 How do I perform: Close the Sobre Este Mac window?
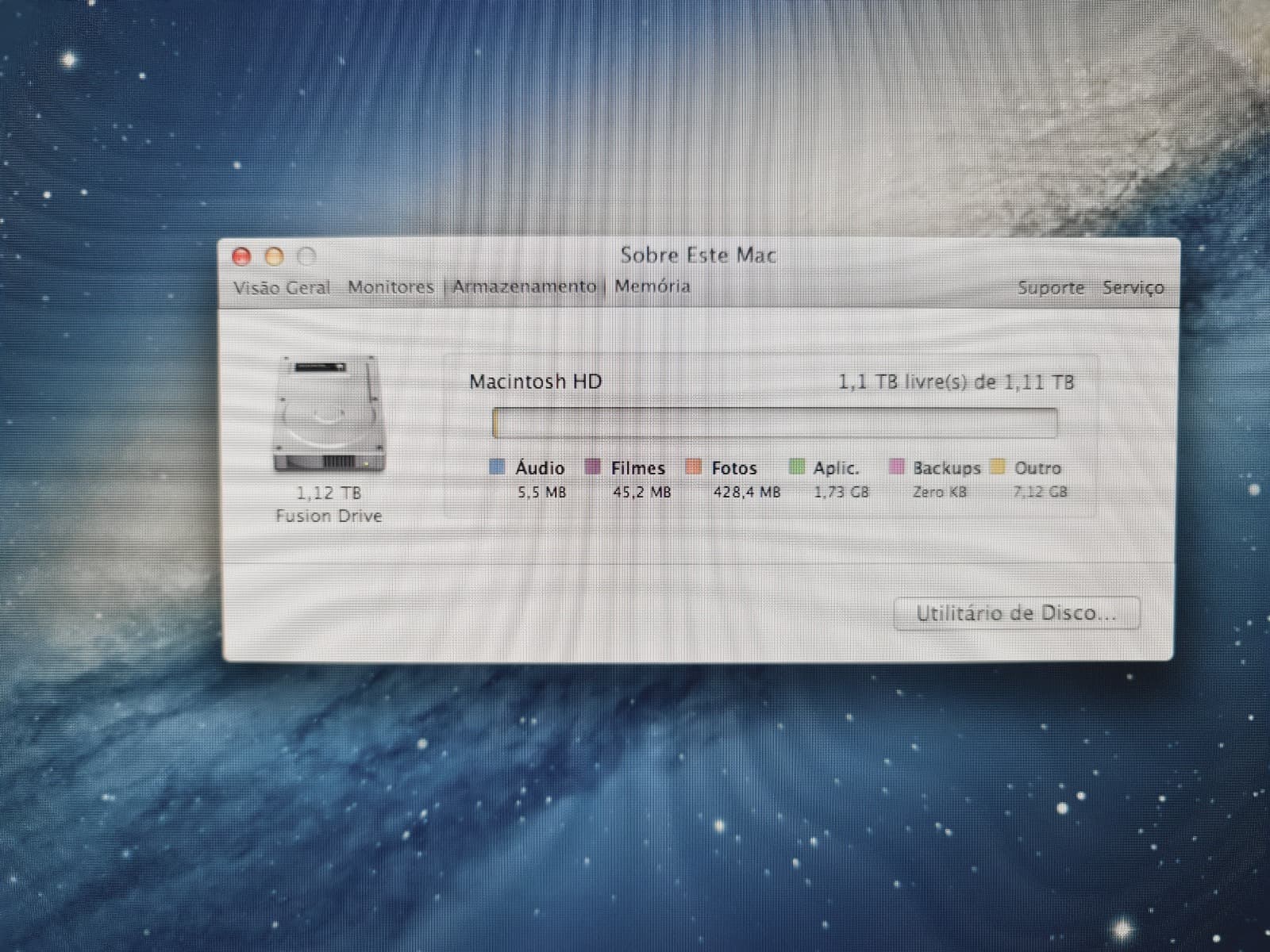[x=241, y=256]
